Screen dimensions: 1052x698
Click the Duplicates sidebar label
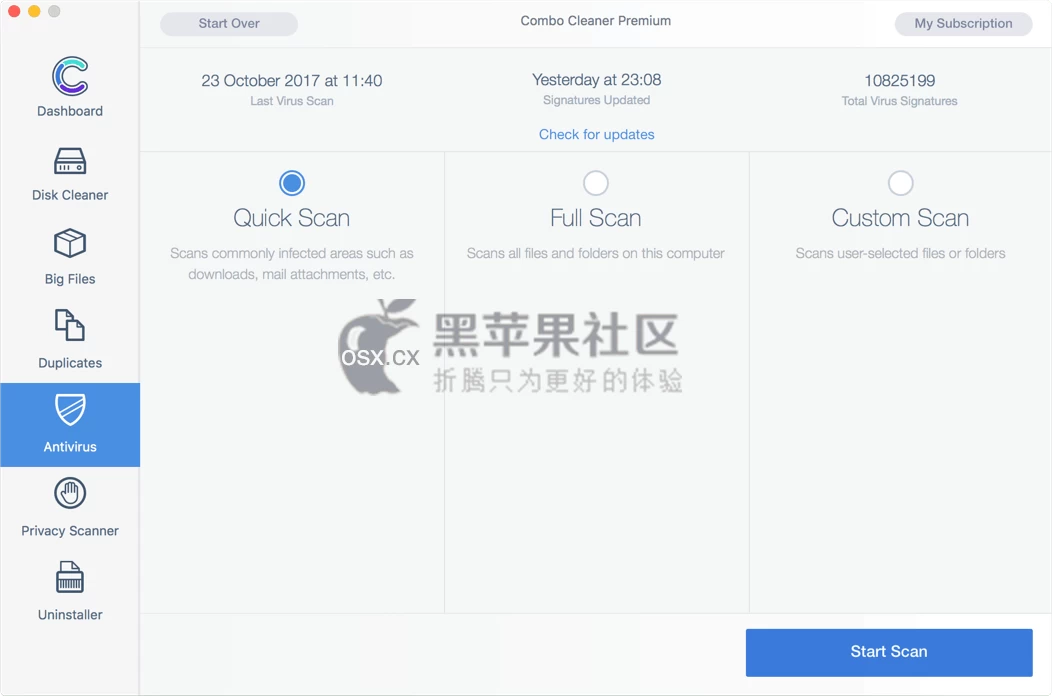(x=70, y=363)
